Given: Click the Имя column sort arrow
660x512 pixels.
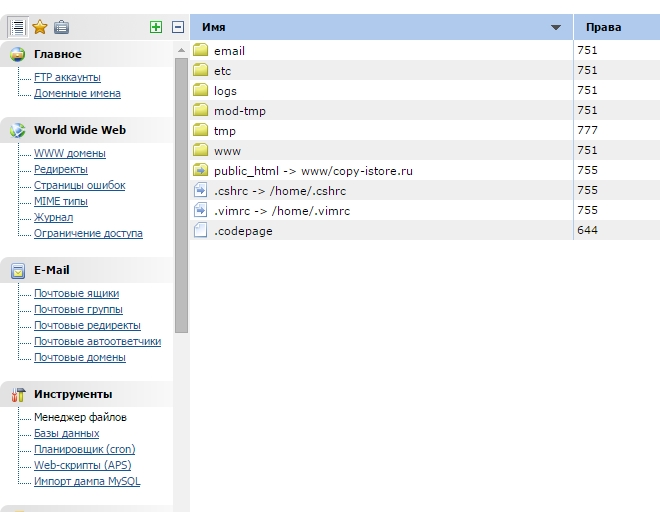Looking at the screenshot, I should tap(556, 28).
